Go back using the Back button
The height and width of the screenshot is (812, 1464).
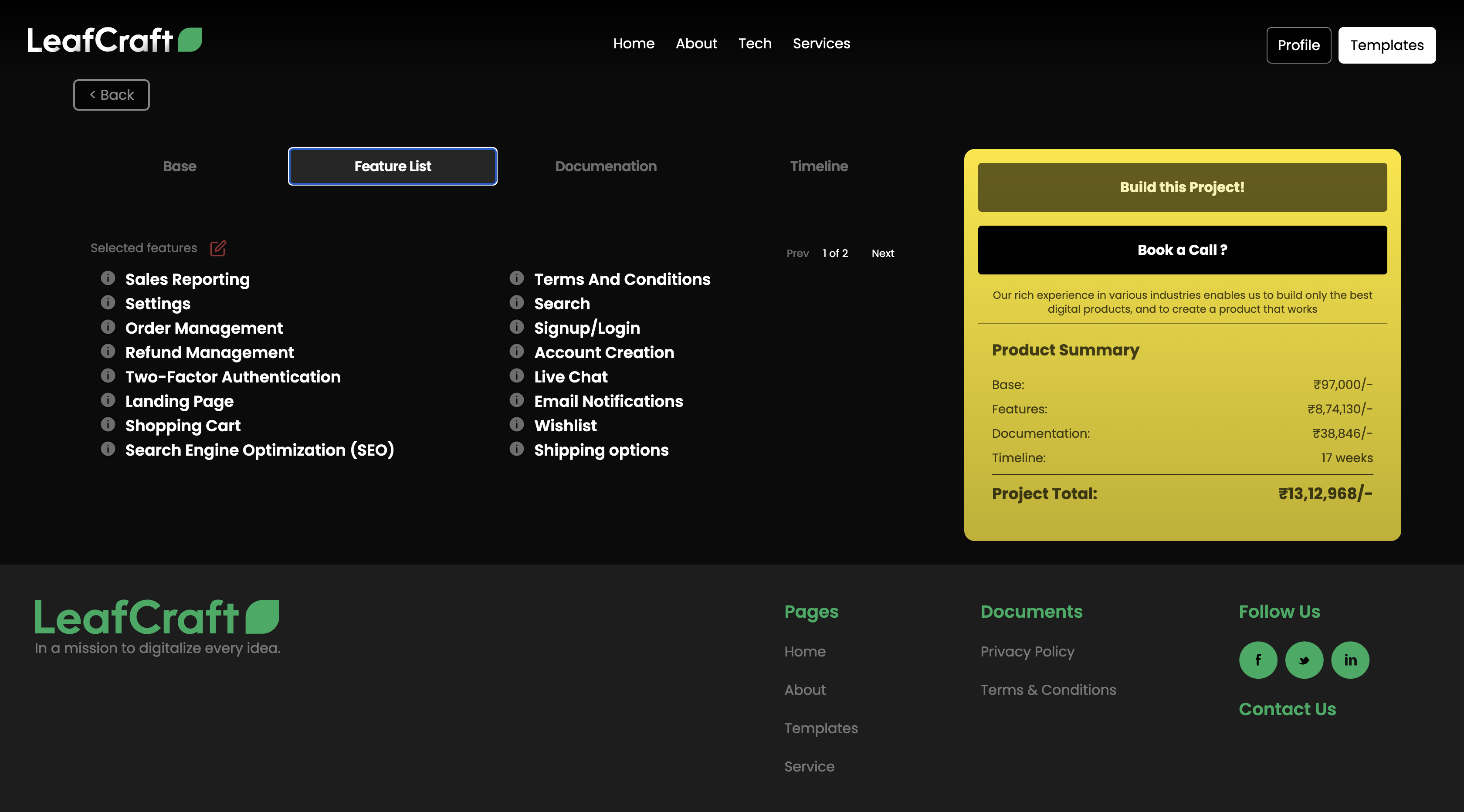coord(112,95)
